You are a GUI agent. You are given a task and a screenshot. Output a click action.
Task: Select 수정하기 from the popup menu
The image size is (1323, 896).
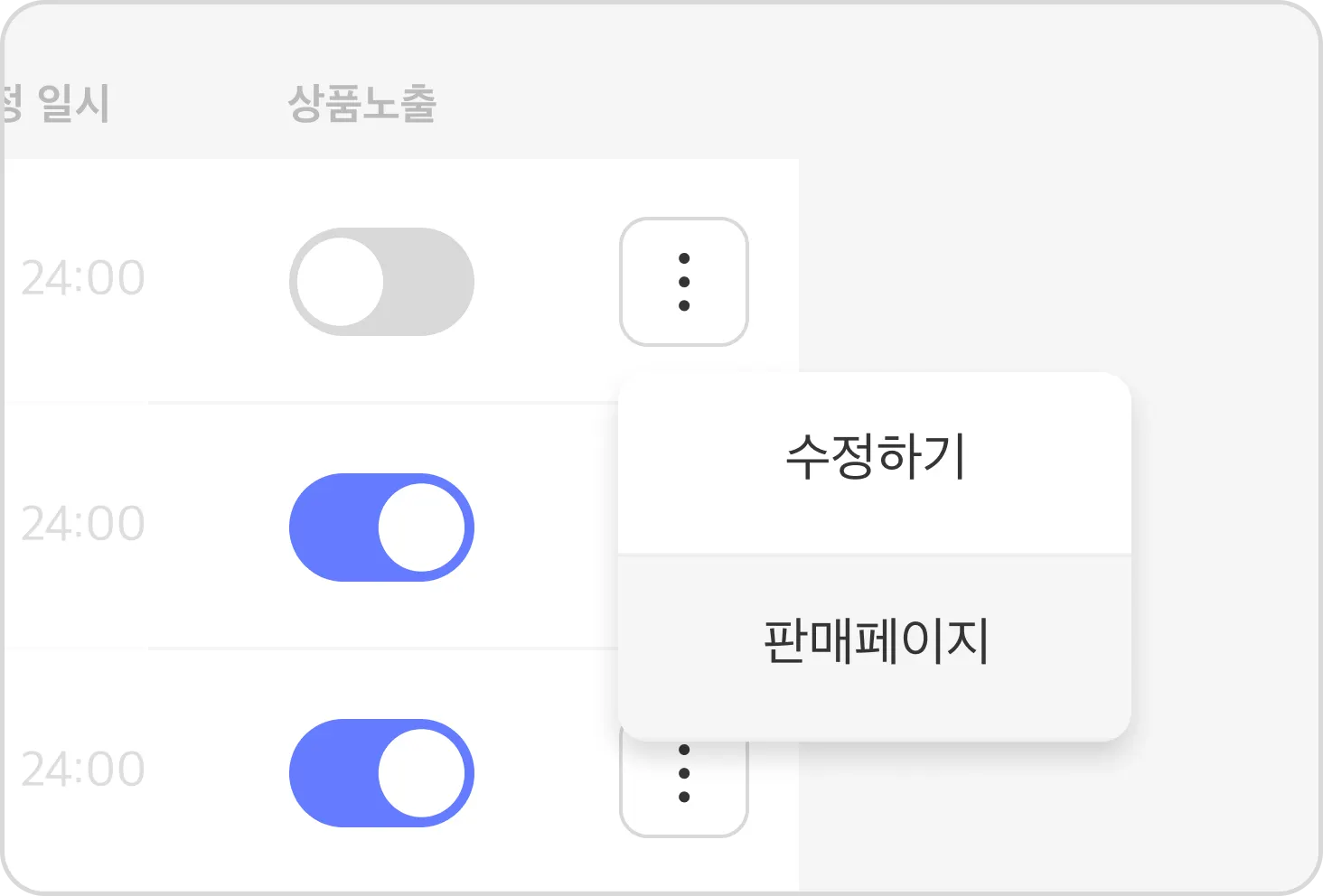click(875, 458)
